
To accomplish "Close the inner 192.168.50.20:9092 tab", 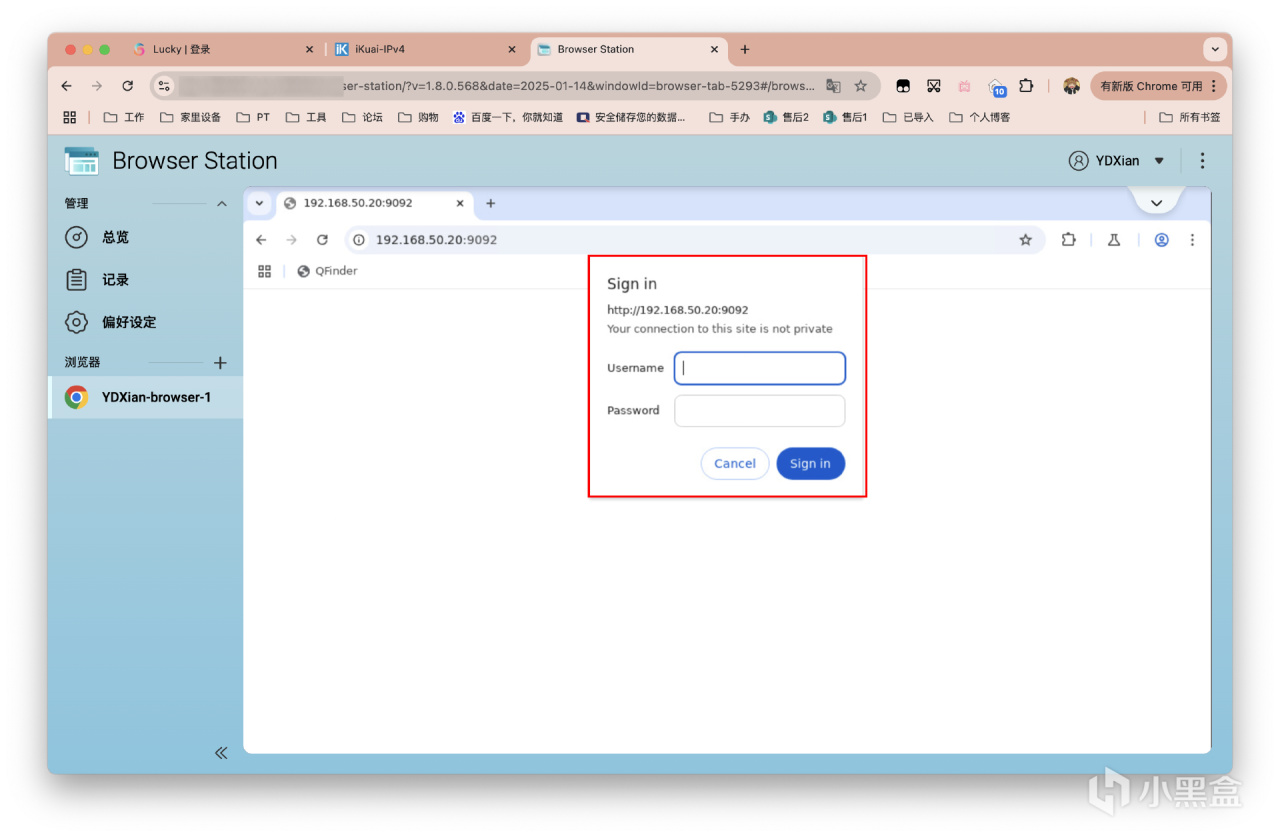I will [x=460, y=203].
